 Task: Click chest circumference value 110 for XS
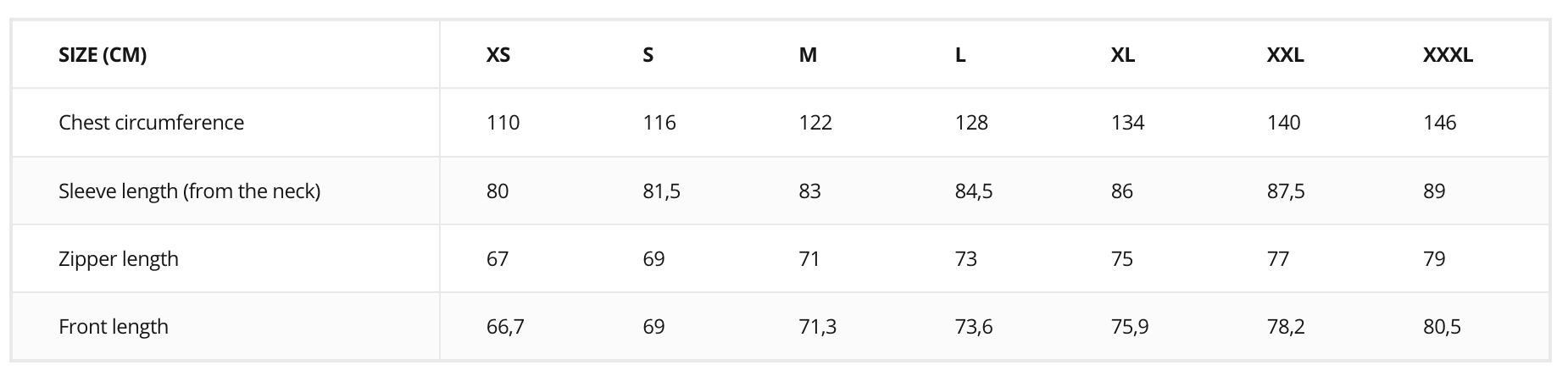503,123
